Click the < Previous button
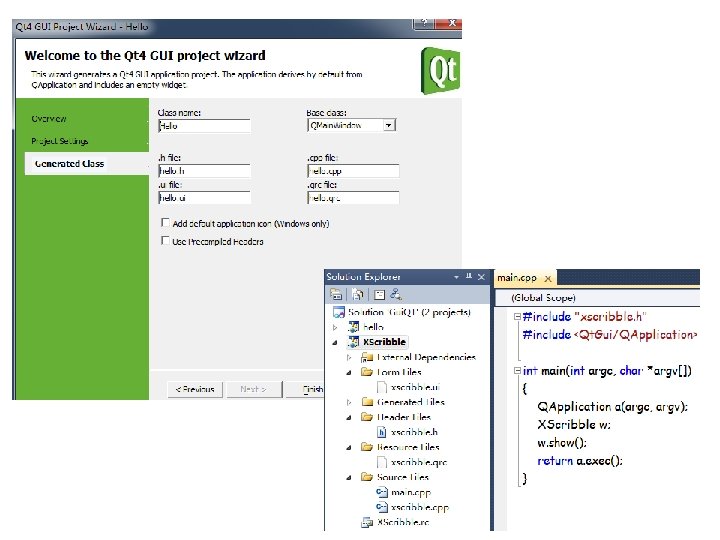The height and width of the screenshot is (540, 720). click(195, 389)
